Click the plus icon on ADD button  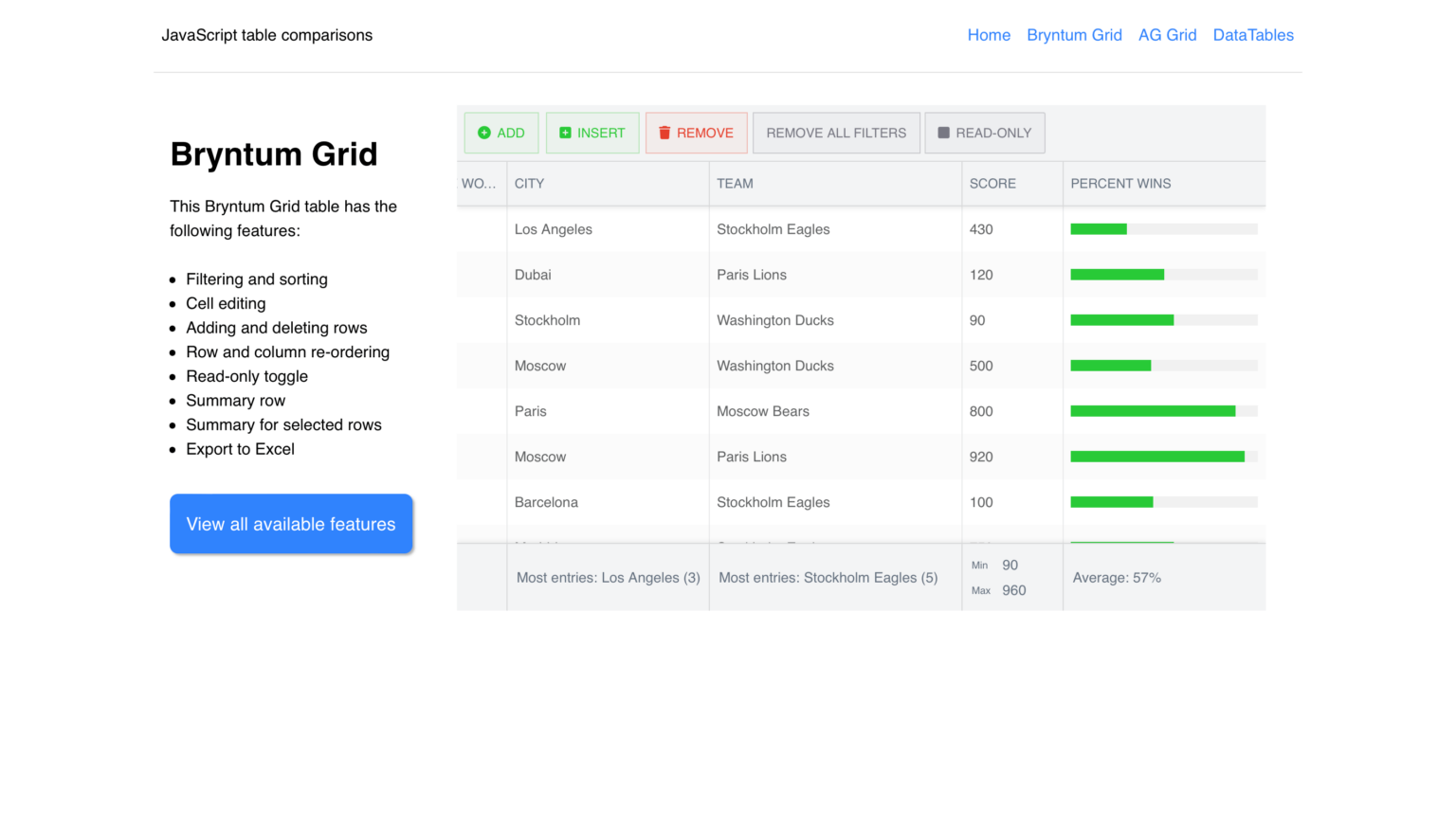(x=484, y=133)
